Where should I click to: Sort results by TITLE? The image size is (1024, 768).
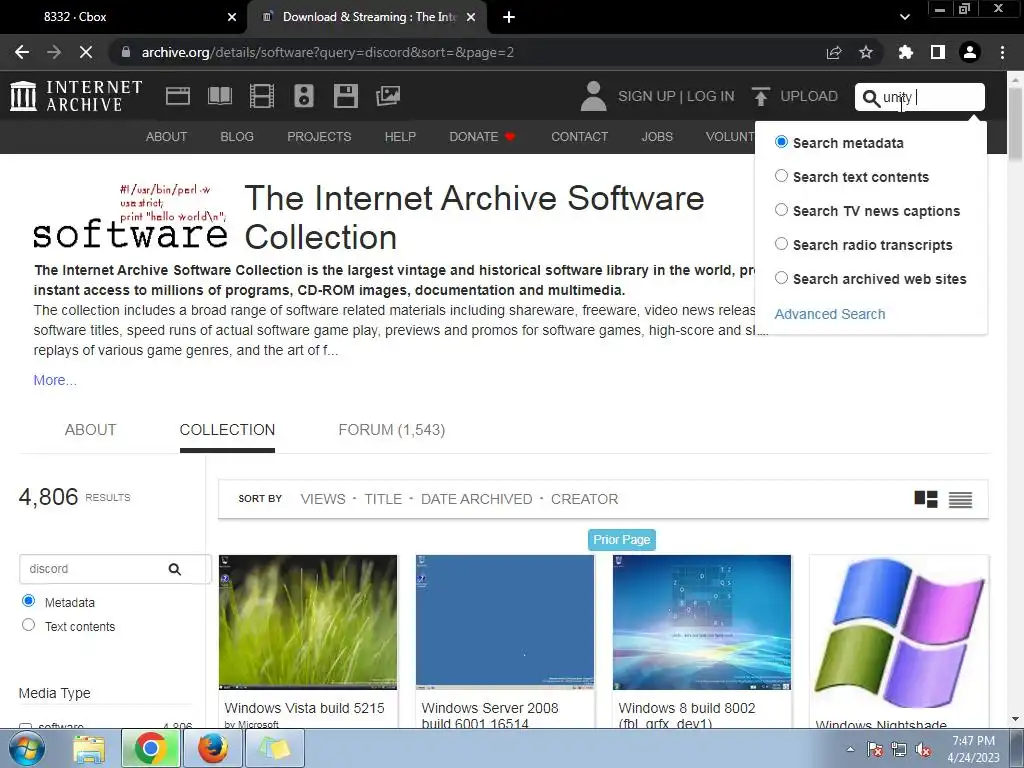click(x=383, y=499)
